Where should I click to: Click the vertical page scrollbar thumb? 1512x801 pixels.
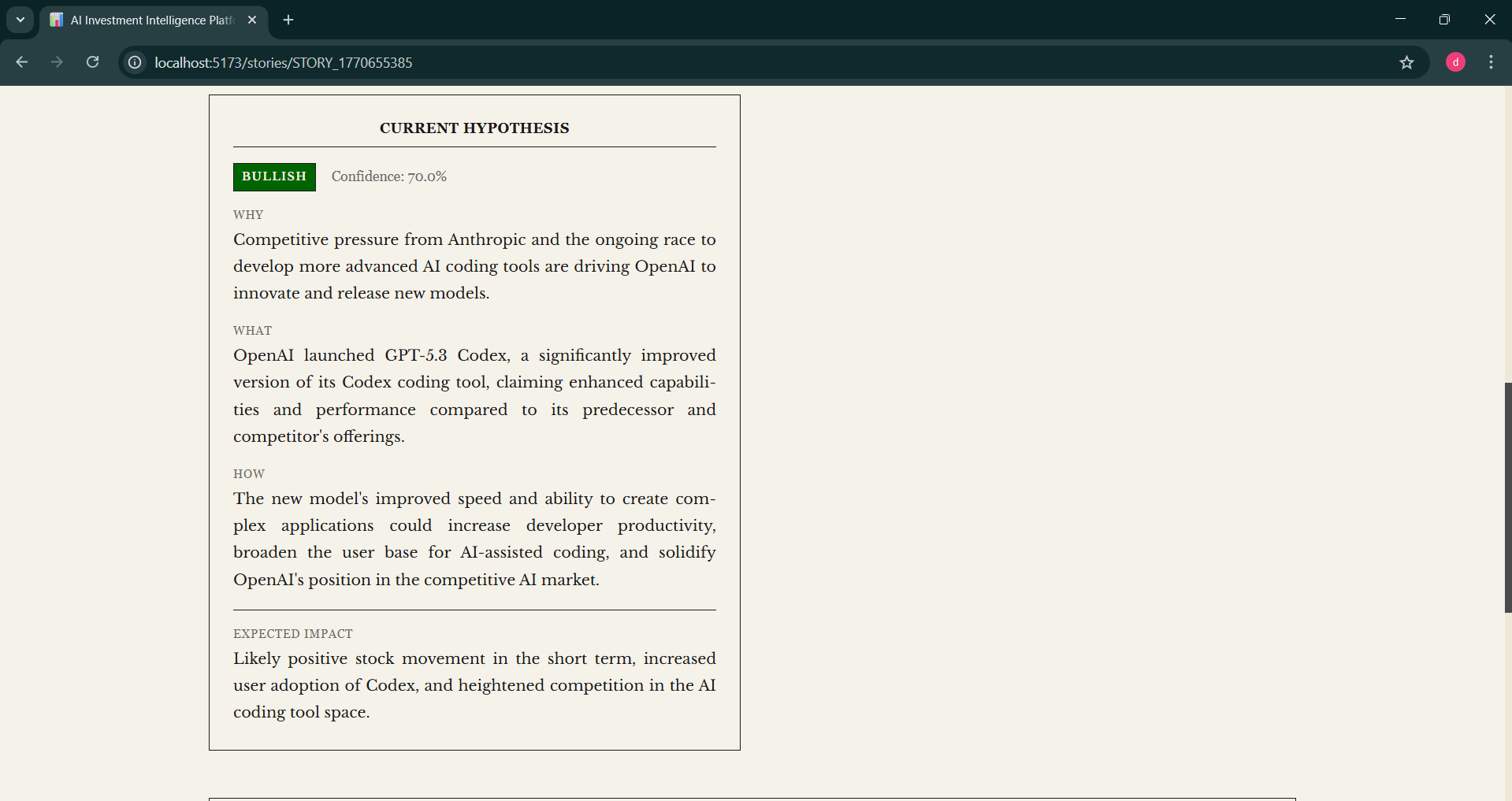pos(1507,497)
